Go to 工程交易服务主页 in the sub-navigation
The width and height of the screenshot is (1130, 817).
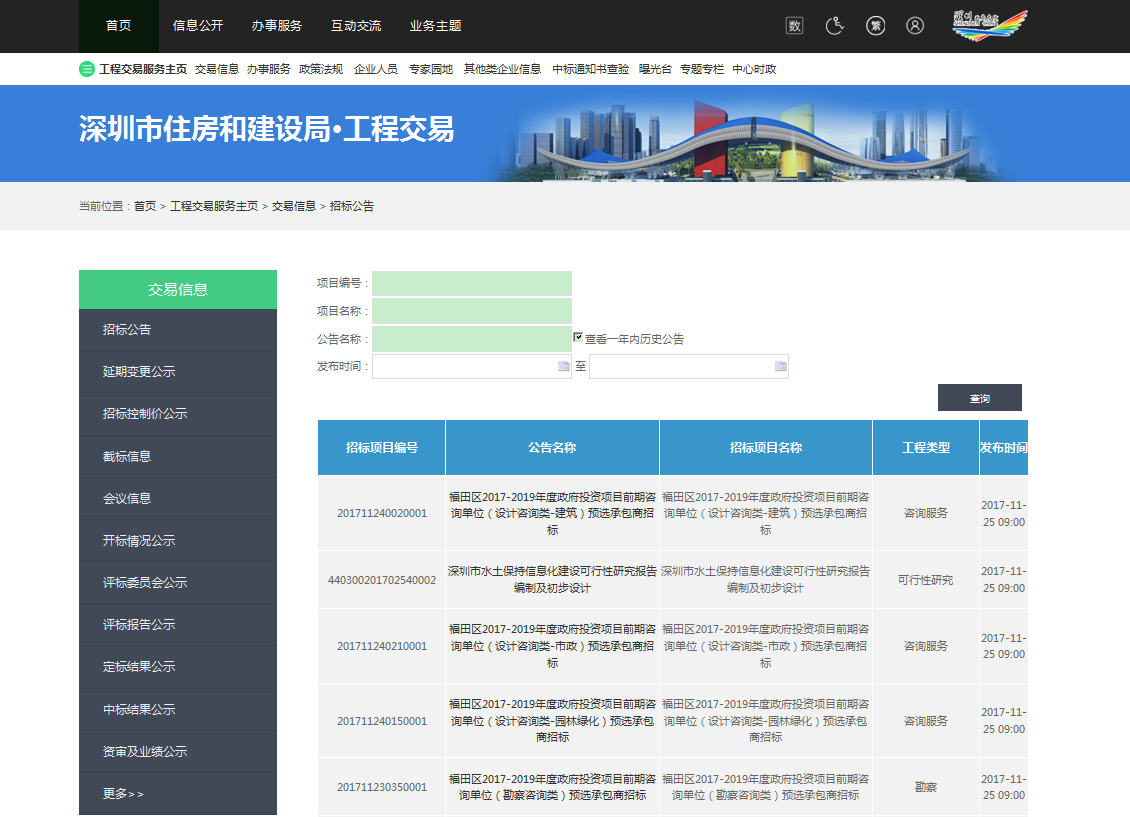tap(143, 69)
